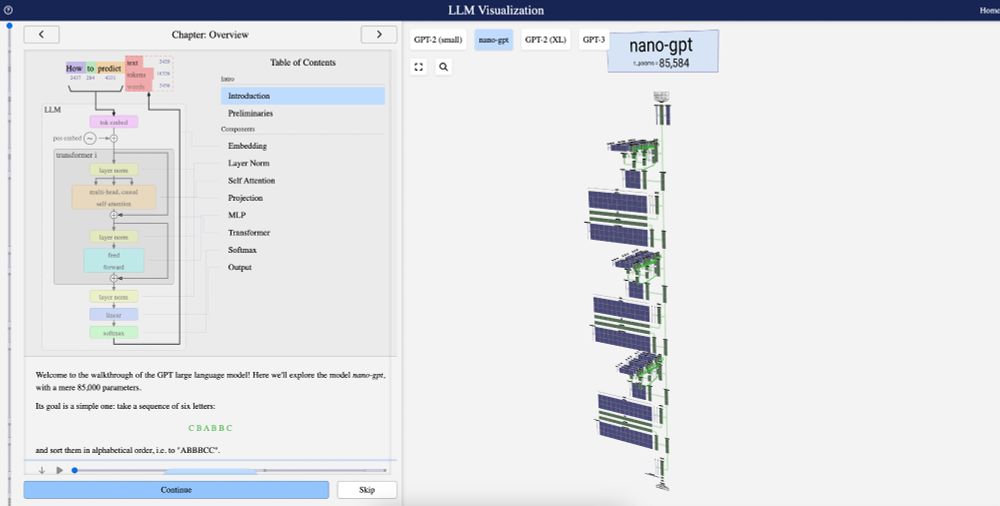Open Embedding chapter
This screenshot has height=506, width=1000.
click(247, 145)
